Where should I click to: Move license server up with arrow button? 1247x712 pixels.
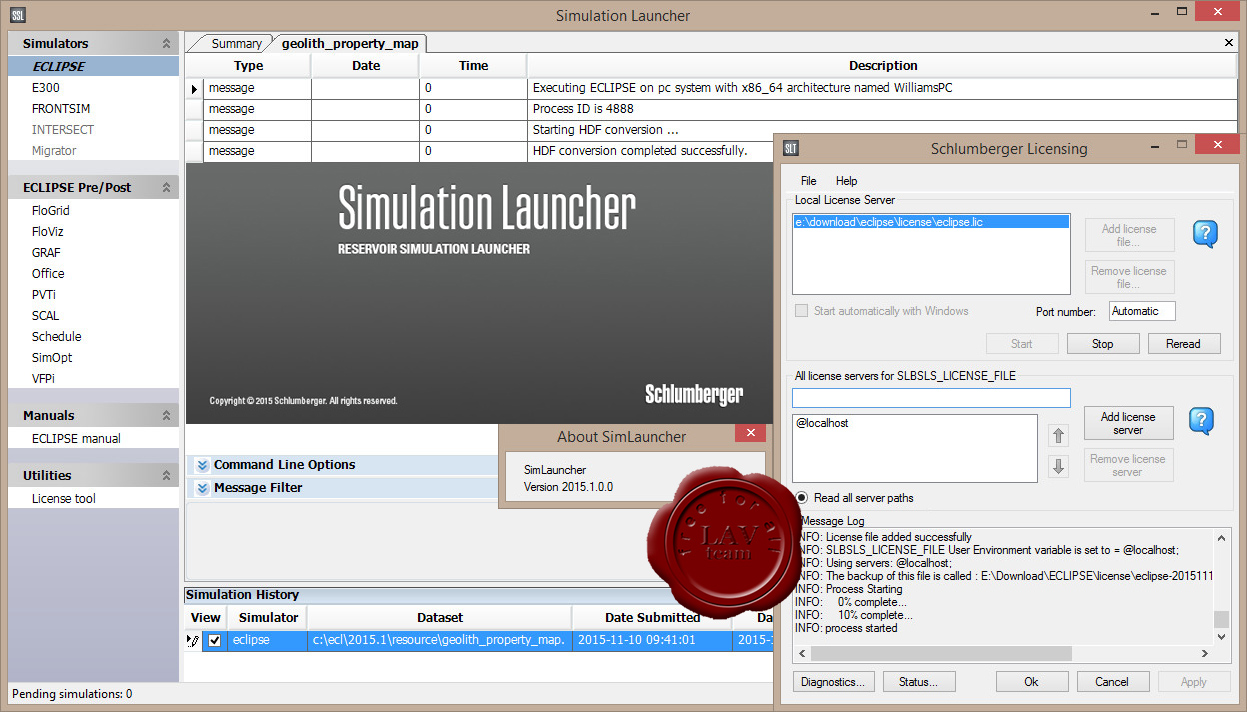coord(1059,435)
